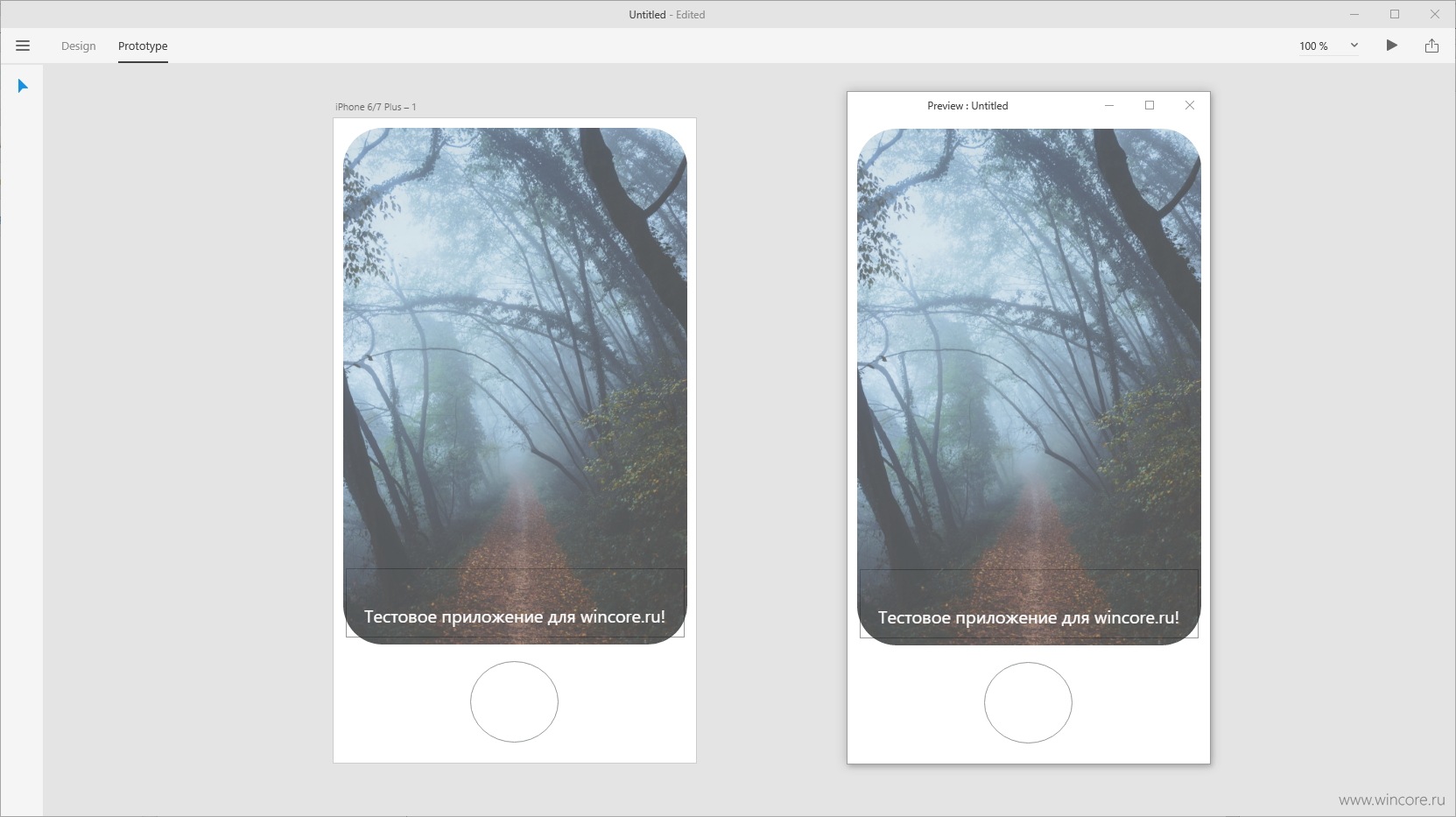Close the Preview window
The height and width of the screenshot is (817, 1456).
pos(1189,105)
